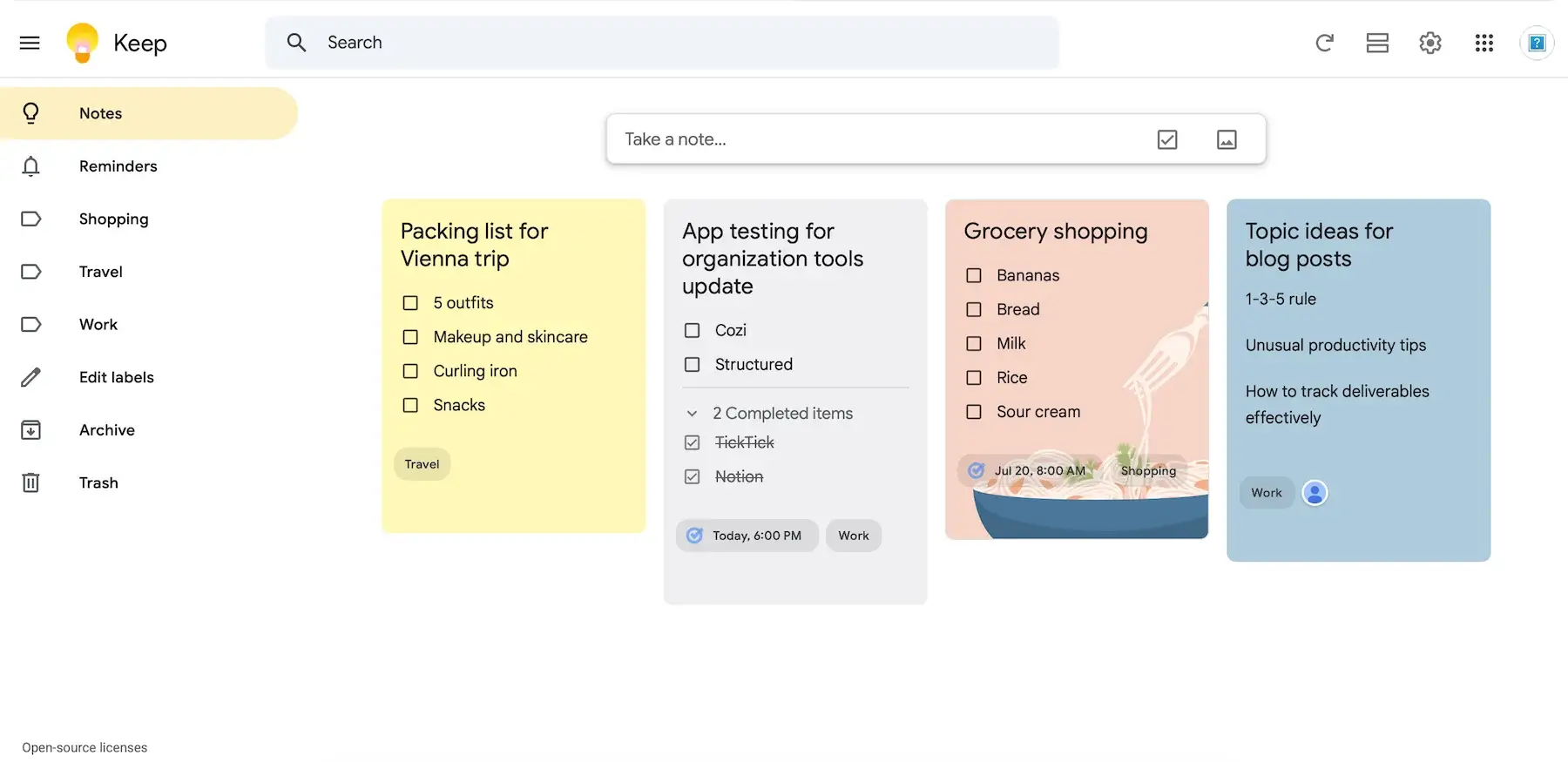Tick the Structured checkbox
Screen dimensions: 1568x762
(x=692, y=365)
